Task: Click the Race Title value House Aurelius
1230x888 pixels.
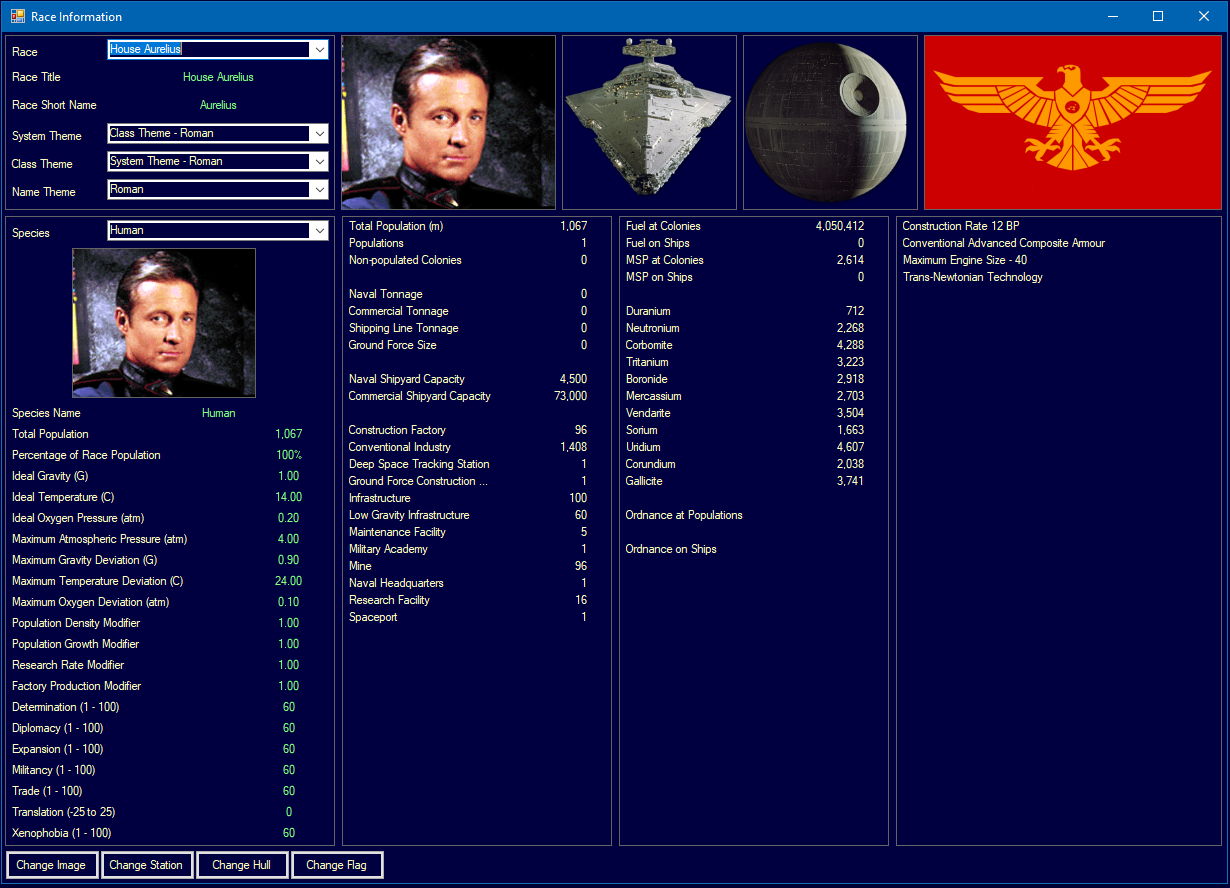Action: [x=218, y=77]
